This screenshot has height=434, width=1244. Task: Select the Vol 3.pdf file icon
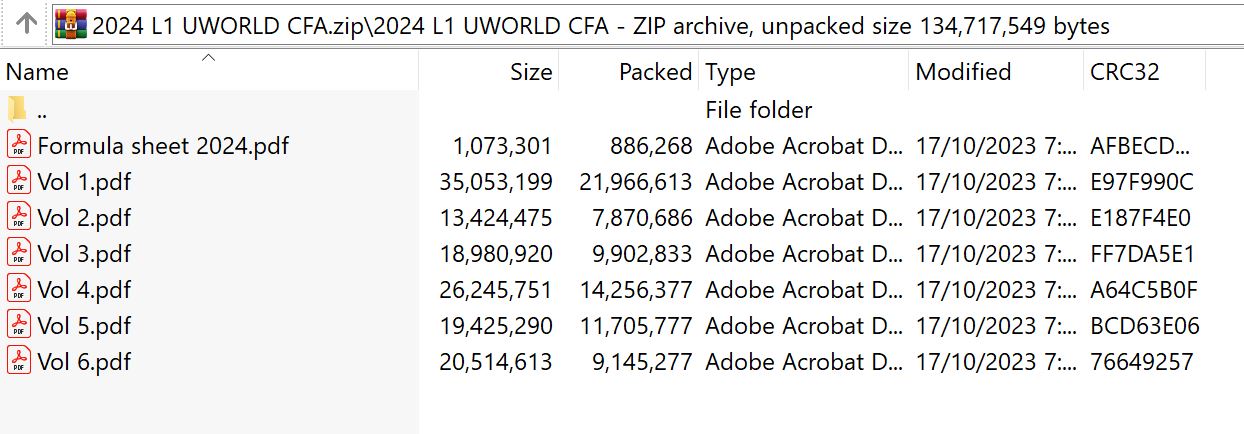(19, 254)
